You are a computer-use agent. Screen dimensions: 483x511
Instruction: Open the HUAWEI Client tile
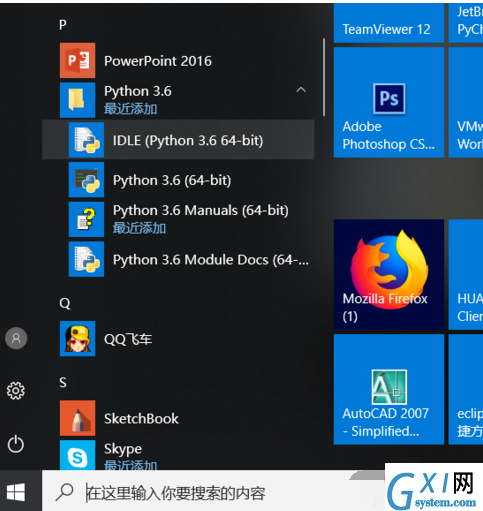click(466, 275)
